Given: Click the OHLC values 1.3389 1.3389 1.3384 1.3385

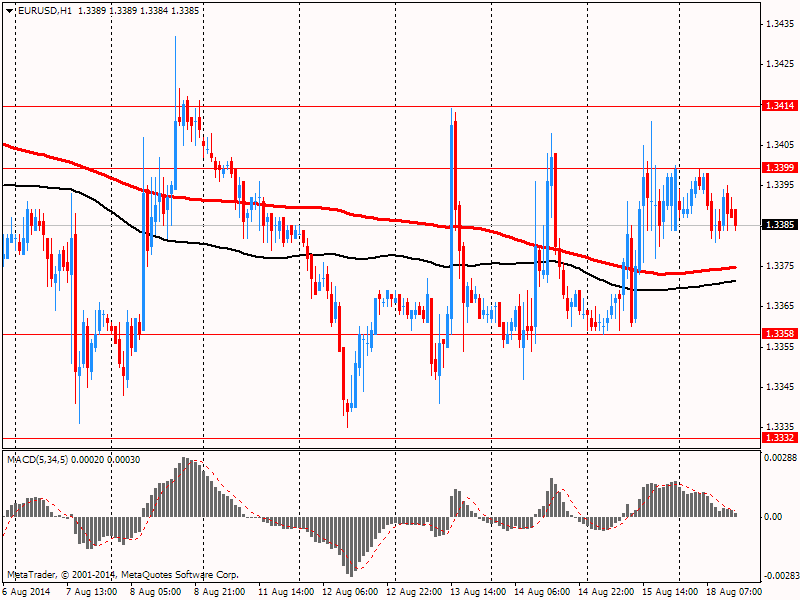Looking at the screenshot, I should pyautogui.click(x=138, y=10).
